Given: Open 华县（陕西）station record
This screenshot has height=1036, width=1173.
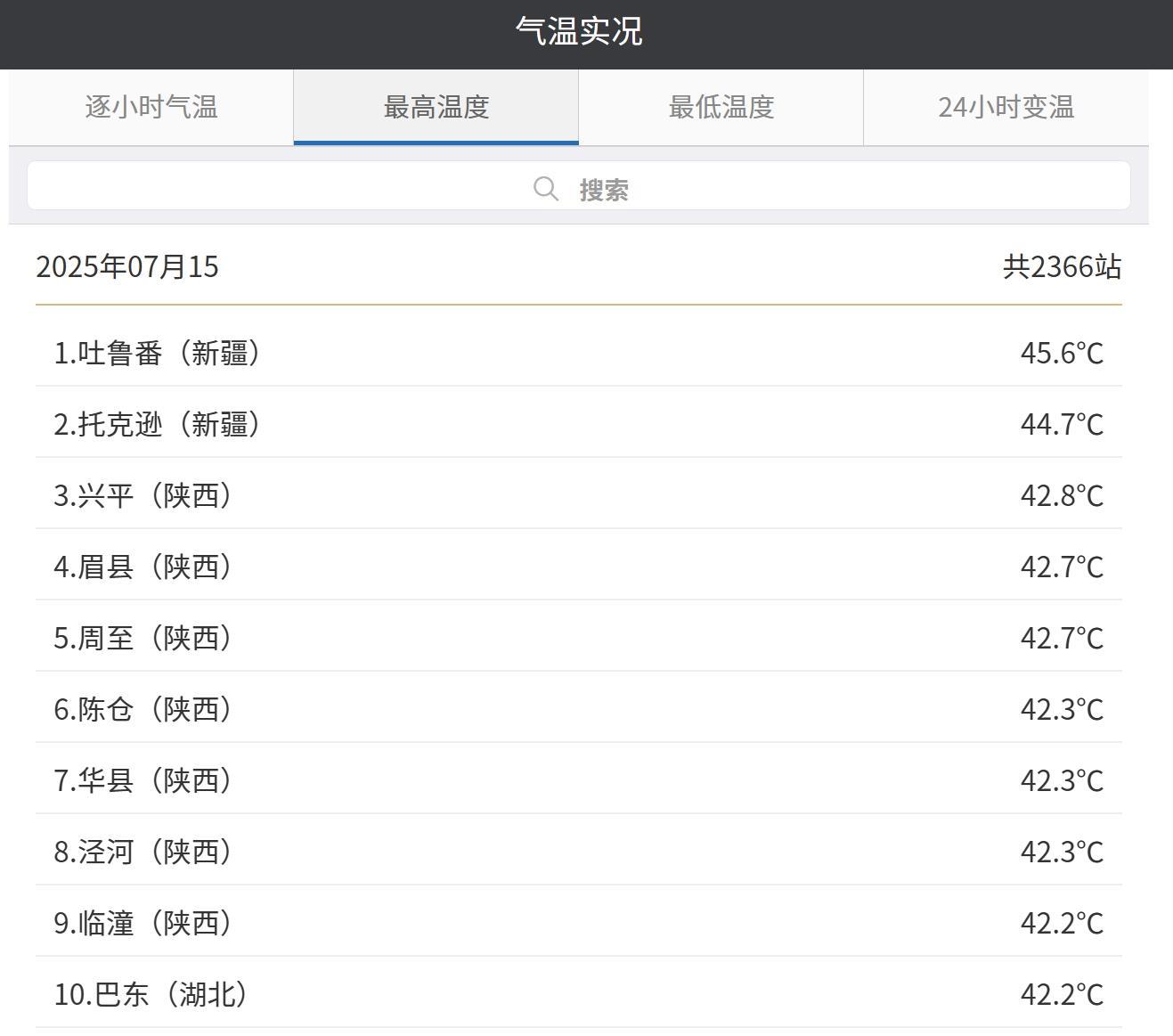Looking at the screenshot, I should [x=144, y=780].
